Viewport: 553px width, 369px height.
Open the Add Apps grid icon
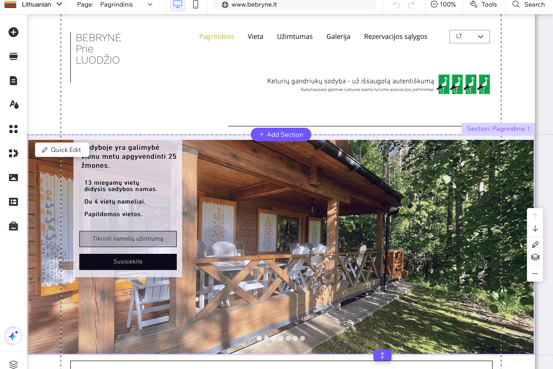pos(13,129)
